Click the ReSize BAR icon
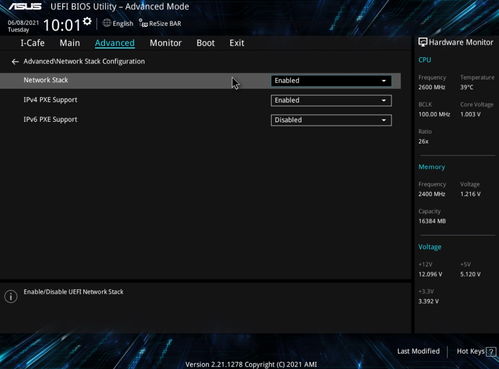Viewport: 499px width, 369px height. point(143,23)
